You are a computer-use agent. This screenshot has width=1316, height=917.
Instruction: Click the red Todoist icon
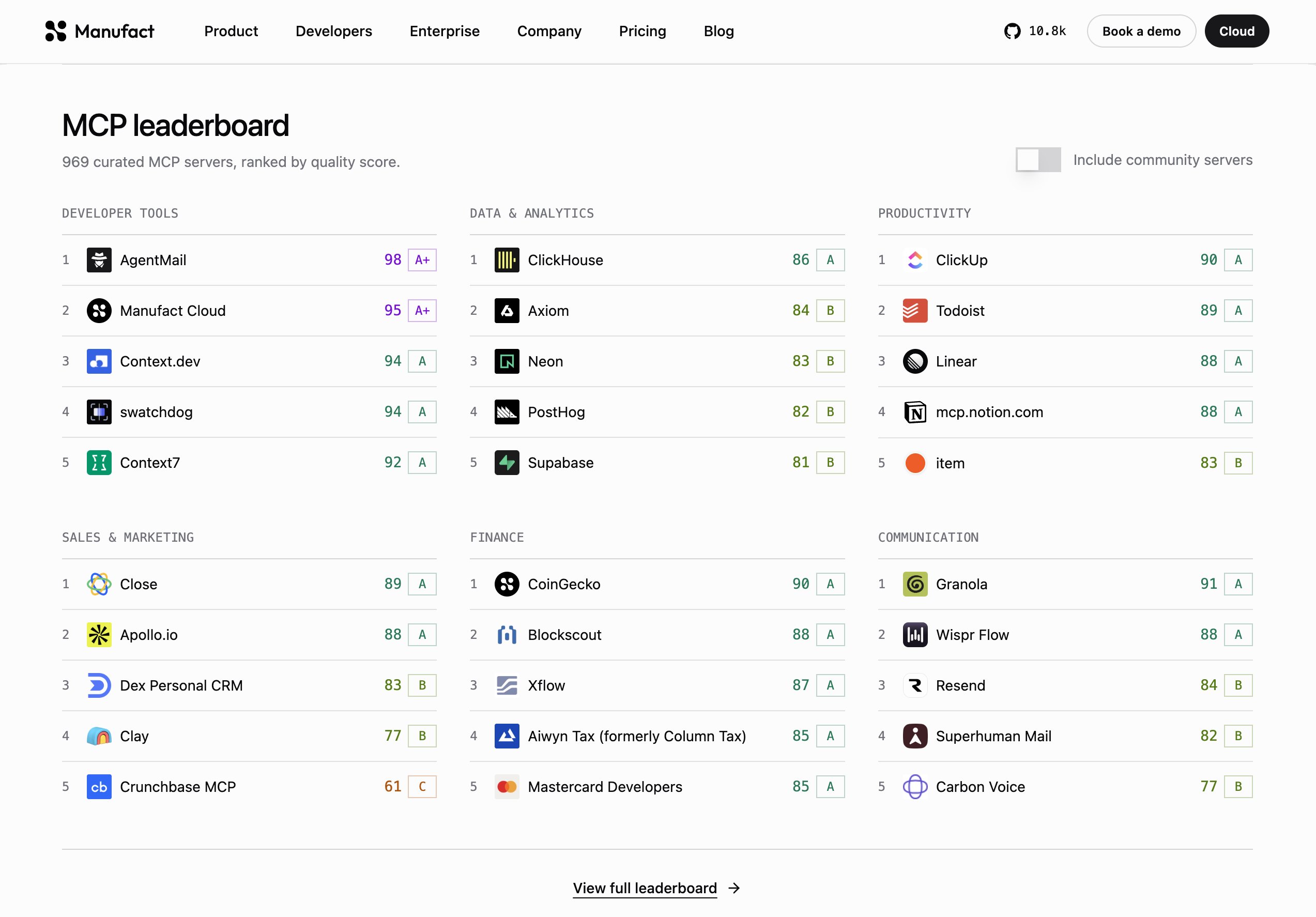pos(915,311)
